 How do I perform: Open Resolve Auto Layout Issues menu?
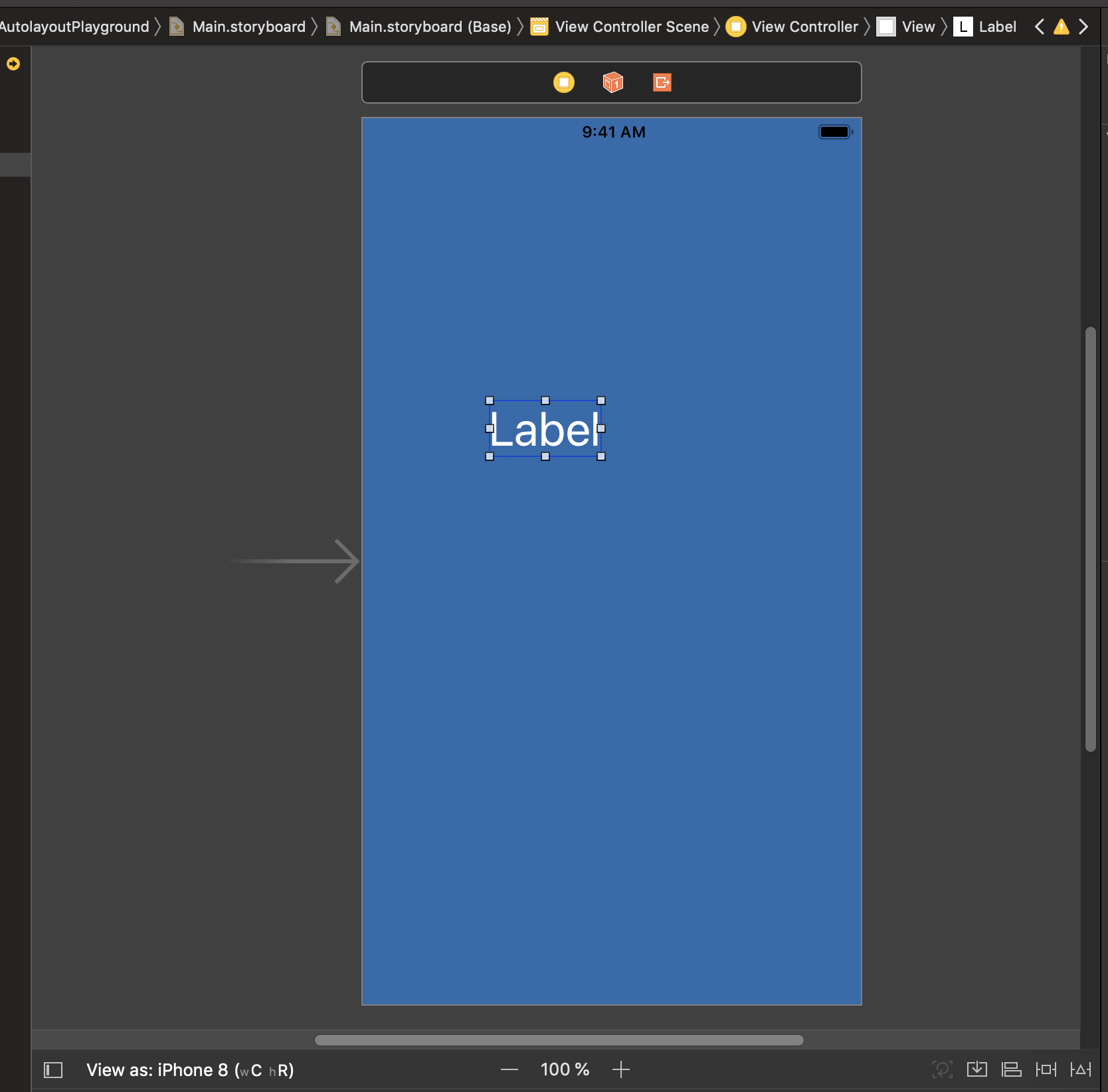point(1080,1069)
